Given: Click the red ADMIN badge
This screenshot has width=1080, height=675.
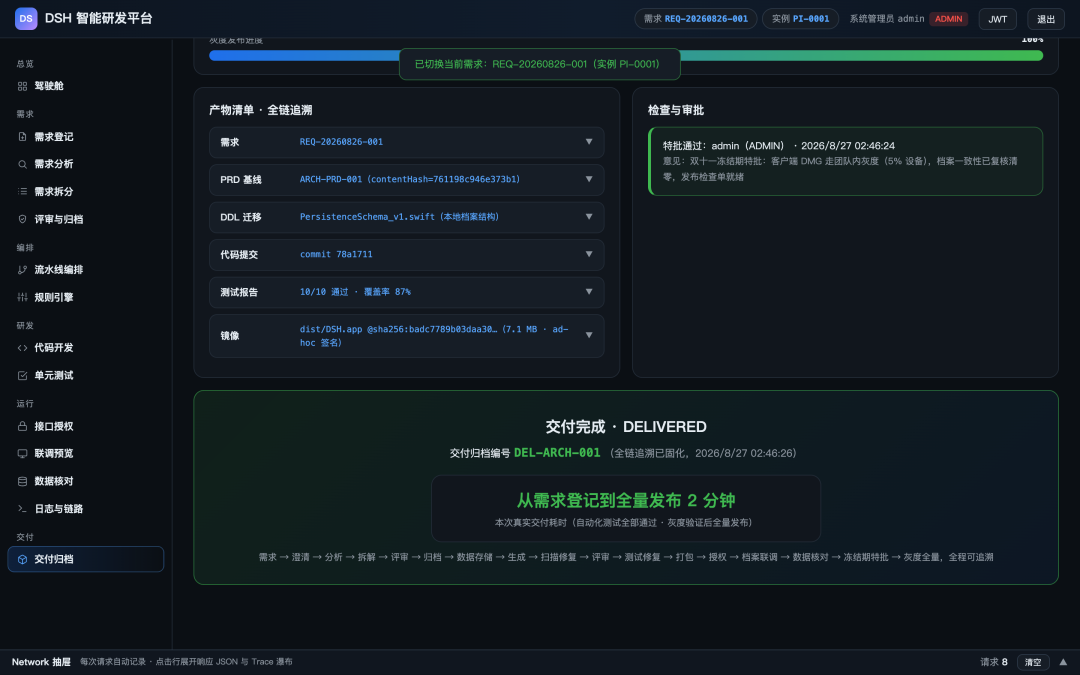Looking at the screenshot, I should [x=948, y=19].
